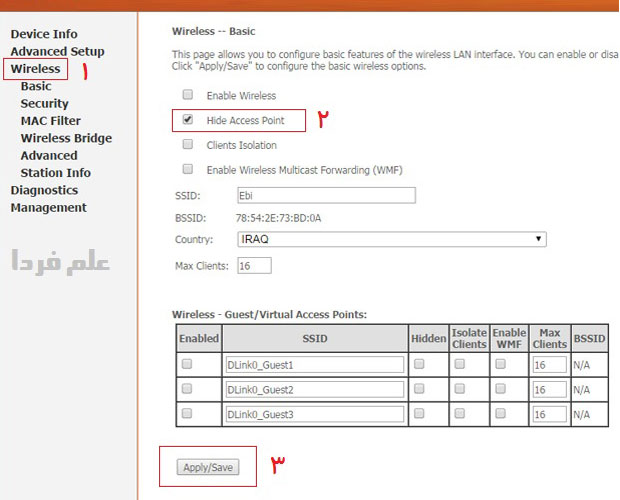Click the DLink0_Guest3 SSID text field

tap(314, 414)
